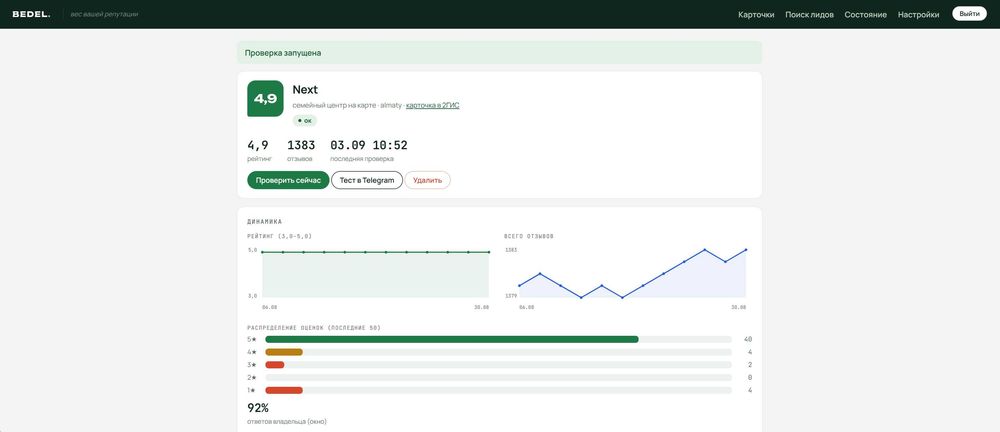Viewport: 1000px width, 432px height.
Task: Open Настройки in the top navigation
Action: coord(918,15)
